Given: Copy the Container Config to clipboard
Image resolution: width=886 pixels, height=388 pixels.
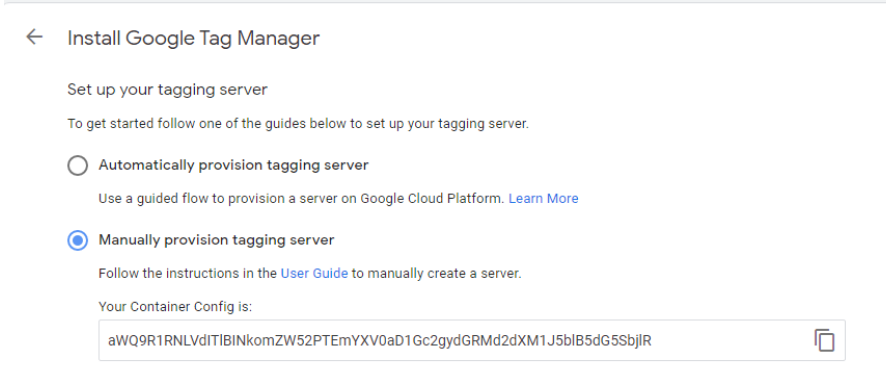Looking at the screenshot, I should (x=824, y=340).
